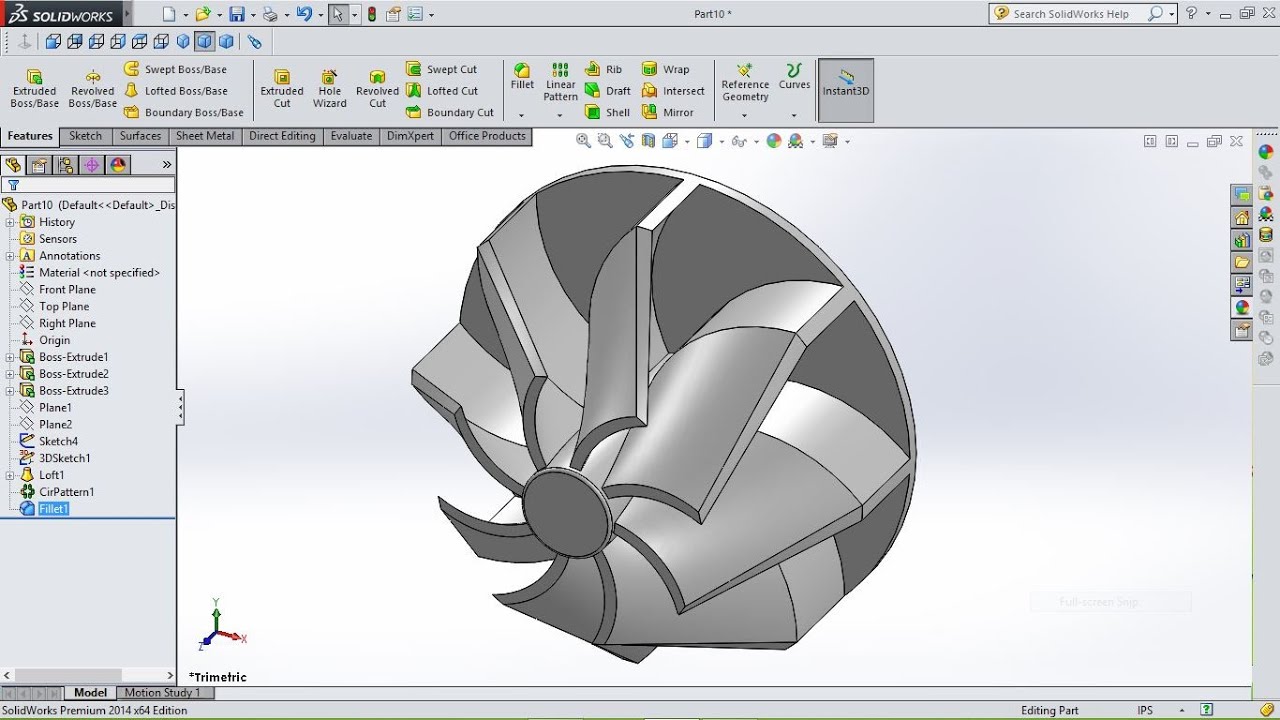Choose Swept Boss/Base

175,69
